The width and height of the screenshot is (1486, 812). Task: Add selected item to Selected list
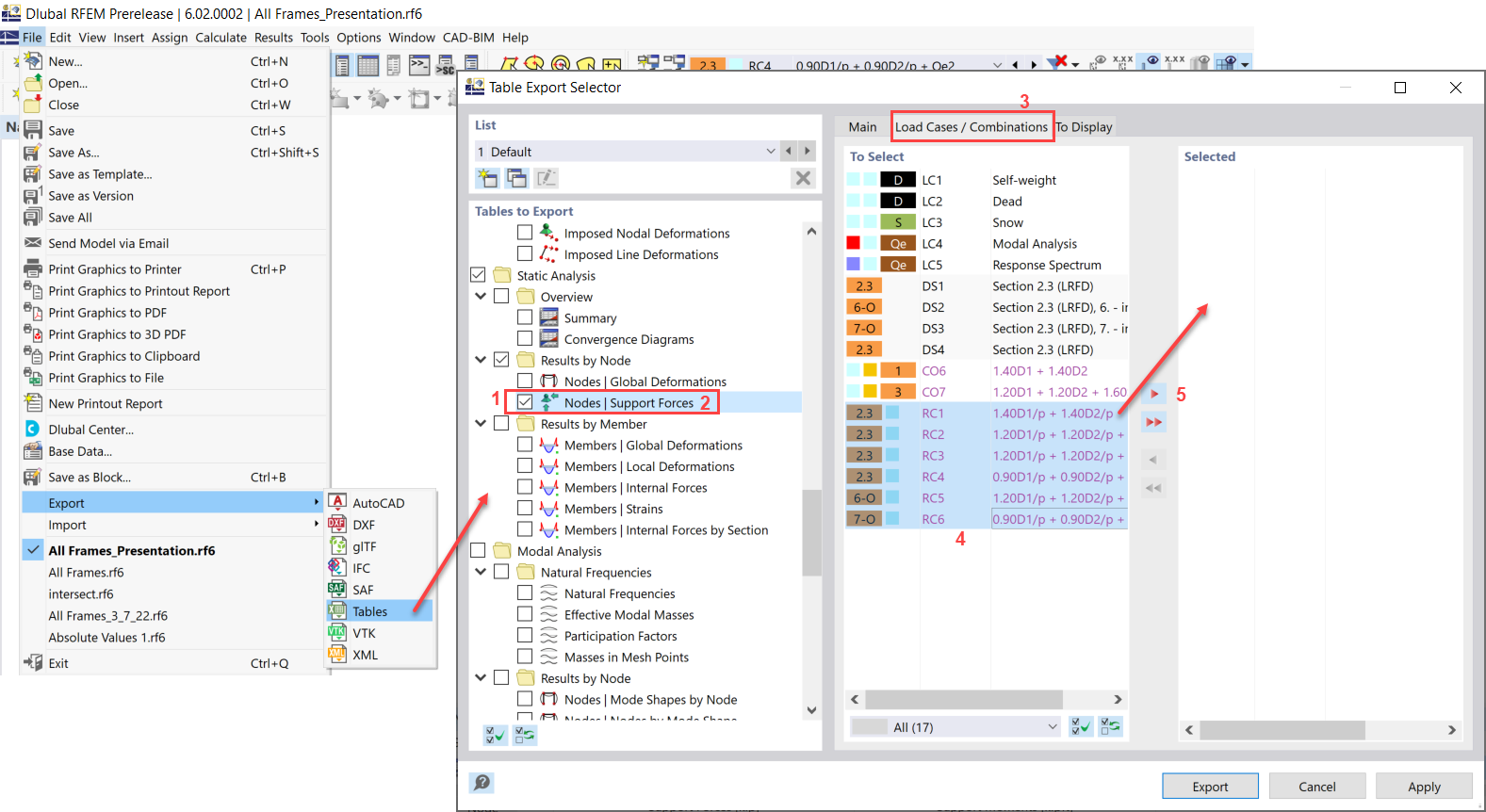pyautogui.click(x=1153, y=394)
